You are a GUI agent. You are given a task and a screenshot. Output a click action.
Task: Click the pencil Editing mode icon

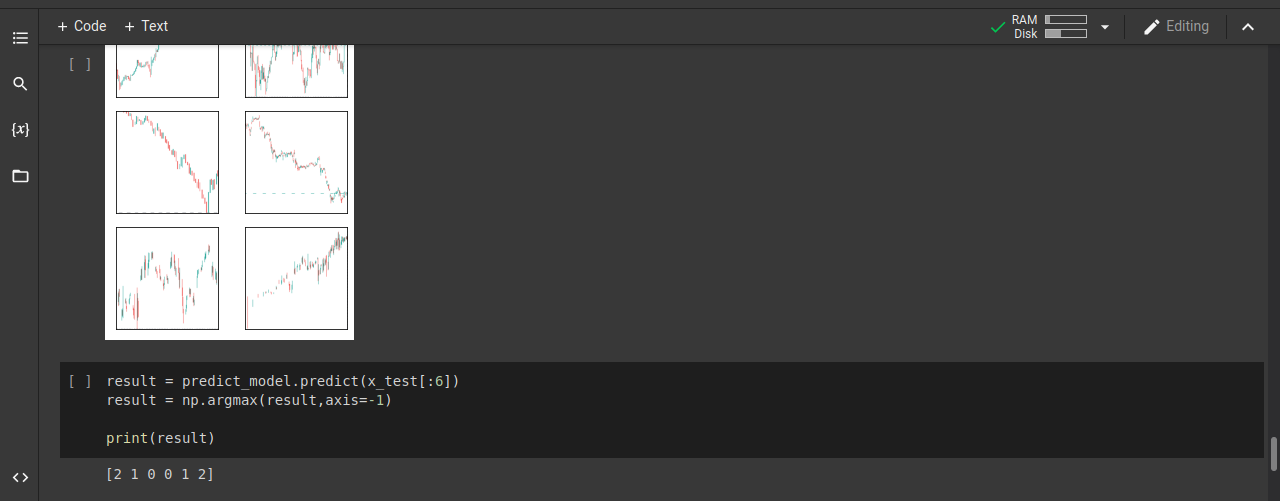pyautogui.click(x=1152, y=27)
